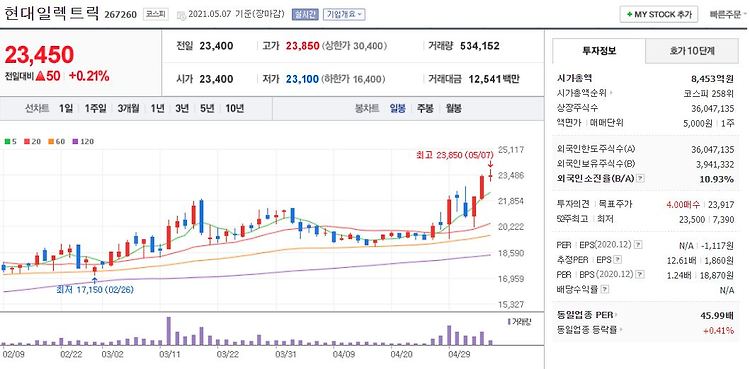Open the 빠른주문 dropdown
This screenshot has height=369, width=750.
(729, 14)
